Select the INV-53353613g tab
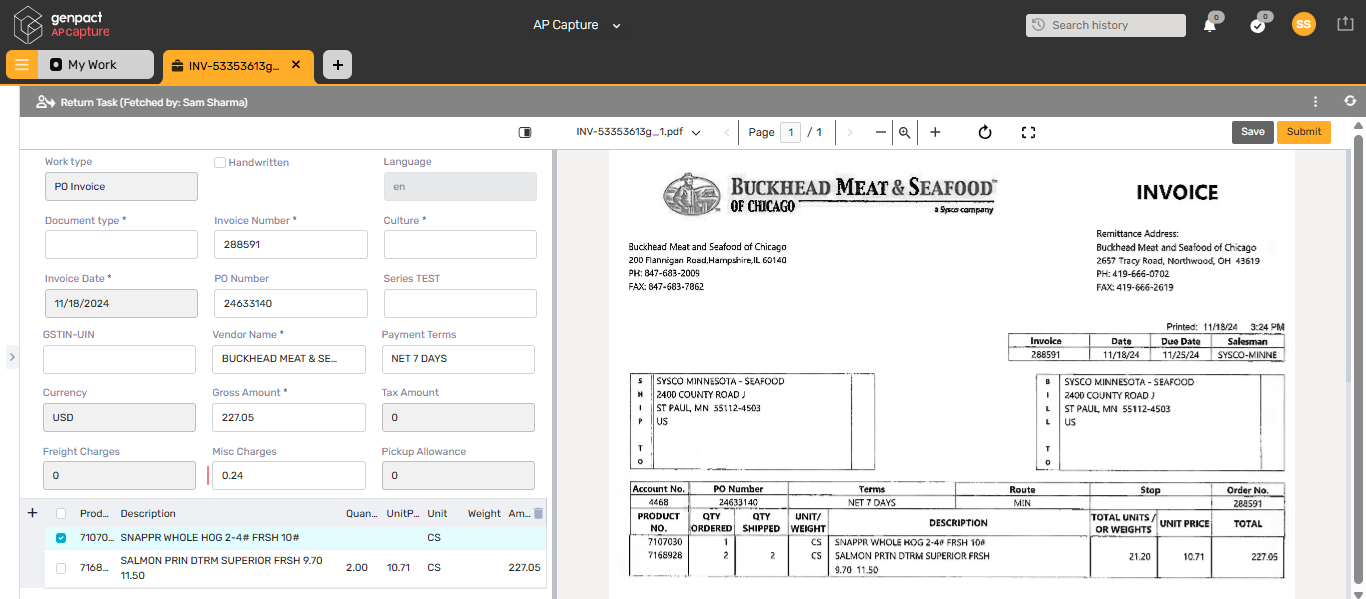Viewport: 1366px width, 599px height. [238, 65]
